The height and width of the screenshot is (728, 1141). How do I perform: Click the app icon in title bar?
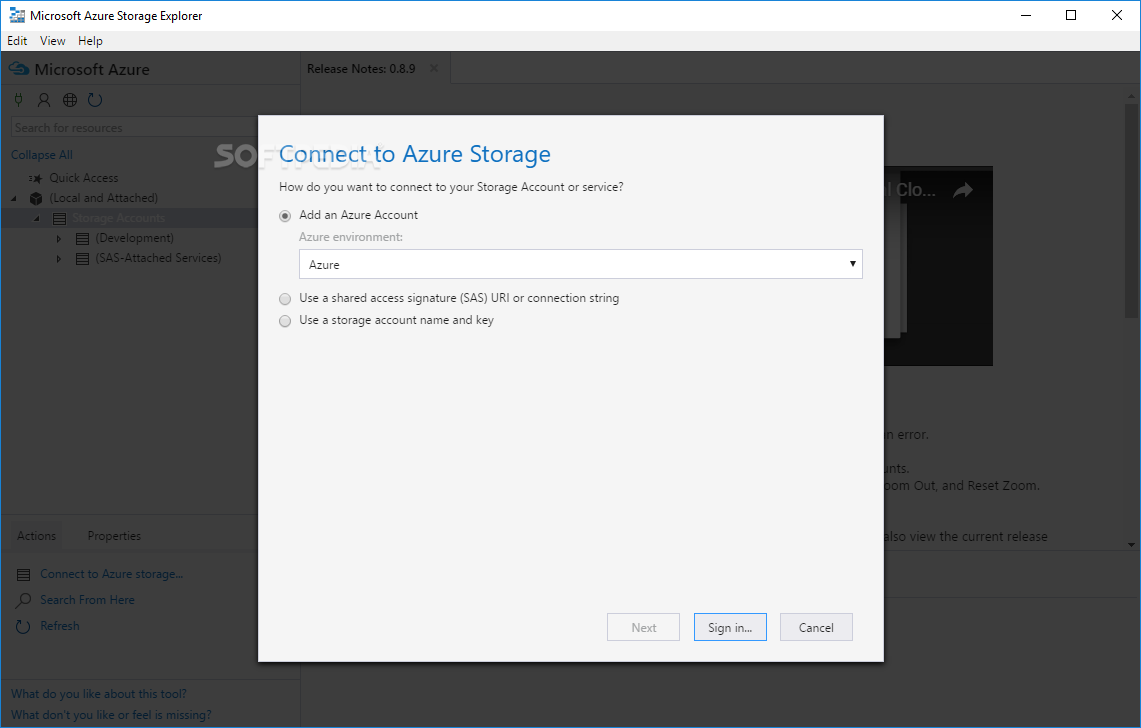[17, 15]
